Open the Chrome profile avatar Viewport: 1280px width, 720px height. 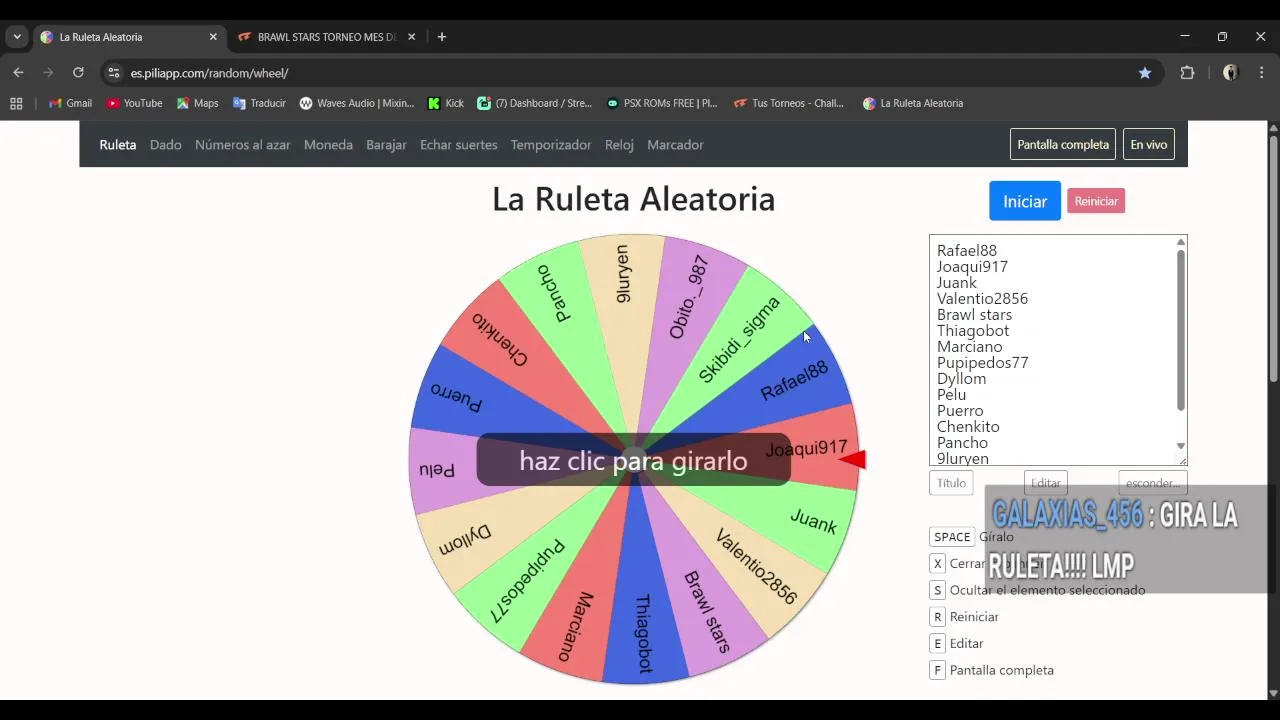click(x=1230, y=73)
